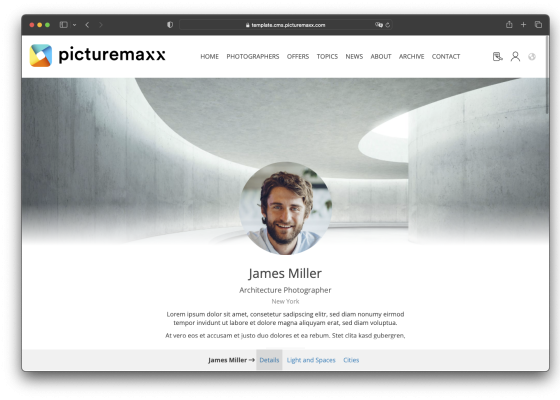Open the TOPICS menu item
Screen dimensions: 560x400
[327, 56]
